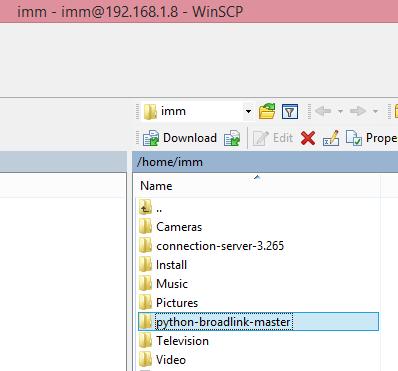The image size is (398, 371).
Task: Select the parent directory '..' entry
Action: pos(151,208)
